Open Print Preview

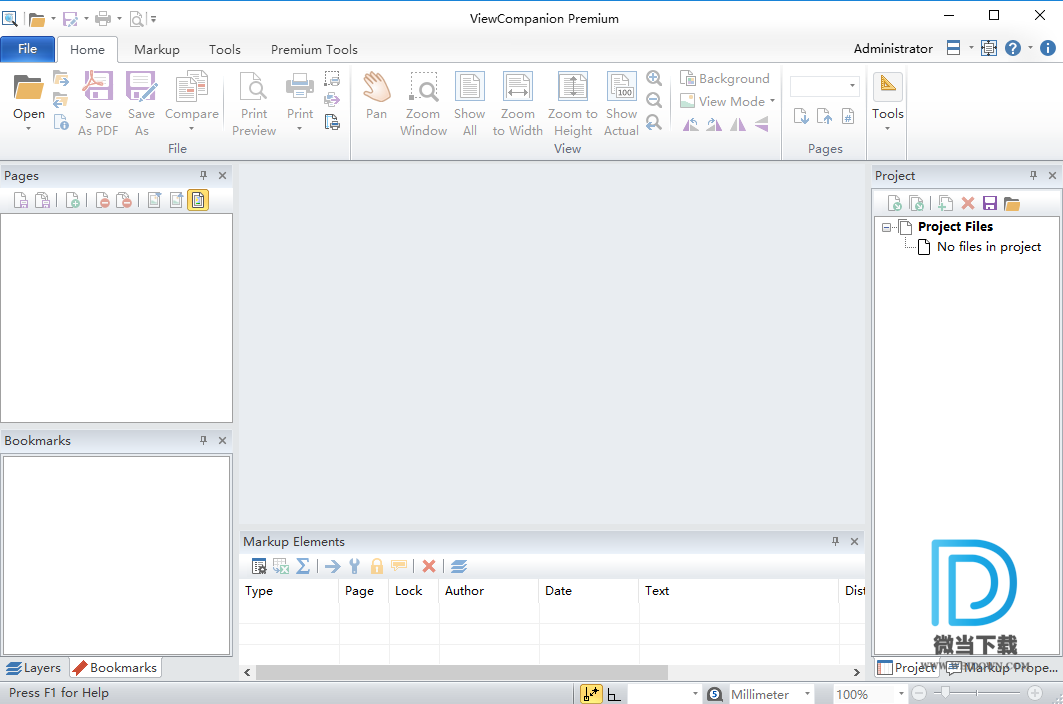pyautogui.click(x=254, y=103)
